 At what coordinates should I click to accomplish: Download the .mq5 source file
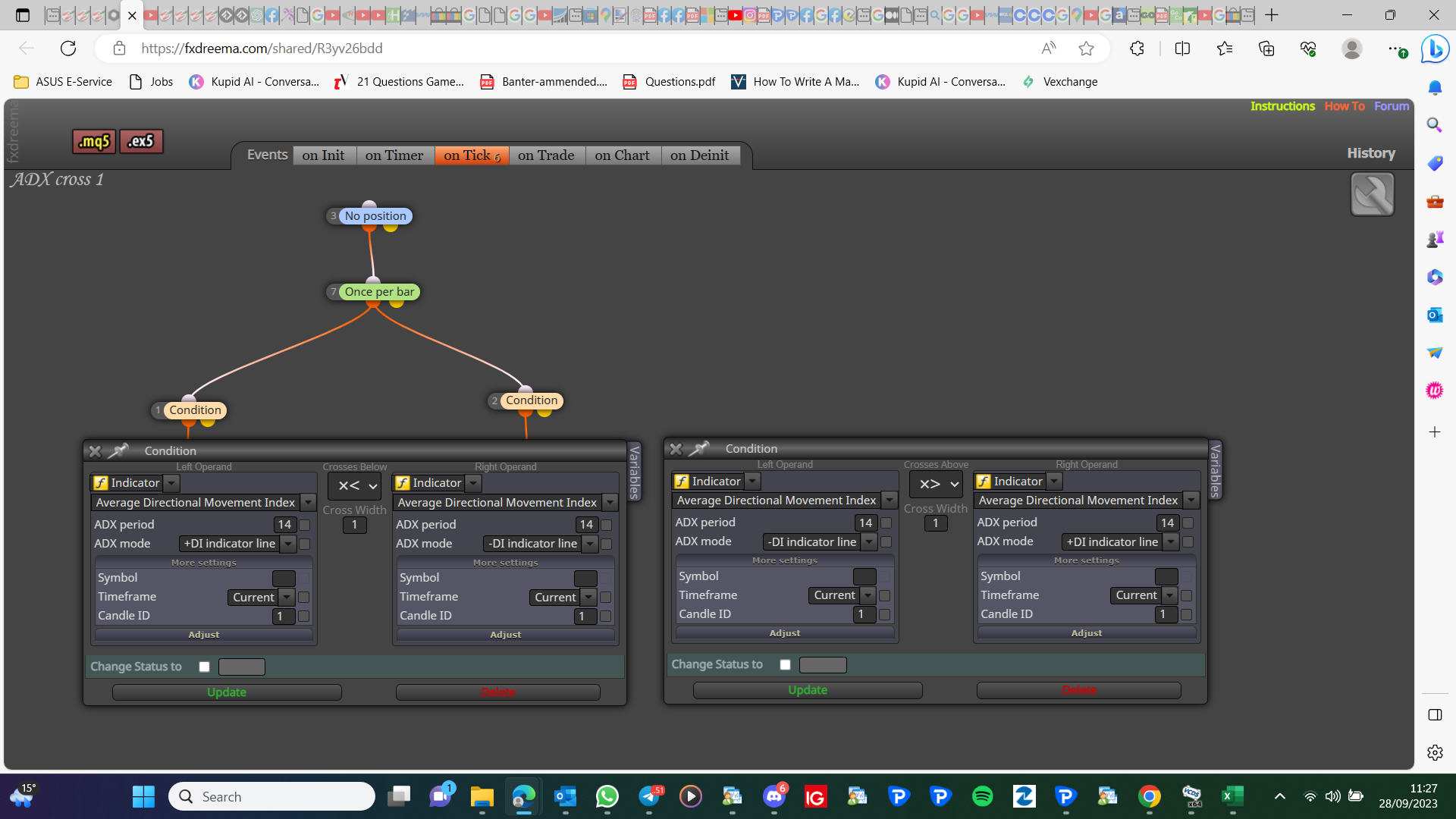pyautogui.click(x=94, y=141)
